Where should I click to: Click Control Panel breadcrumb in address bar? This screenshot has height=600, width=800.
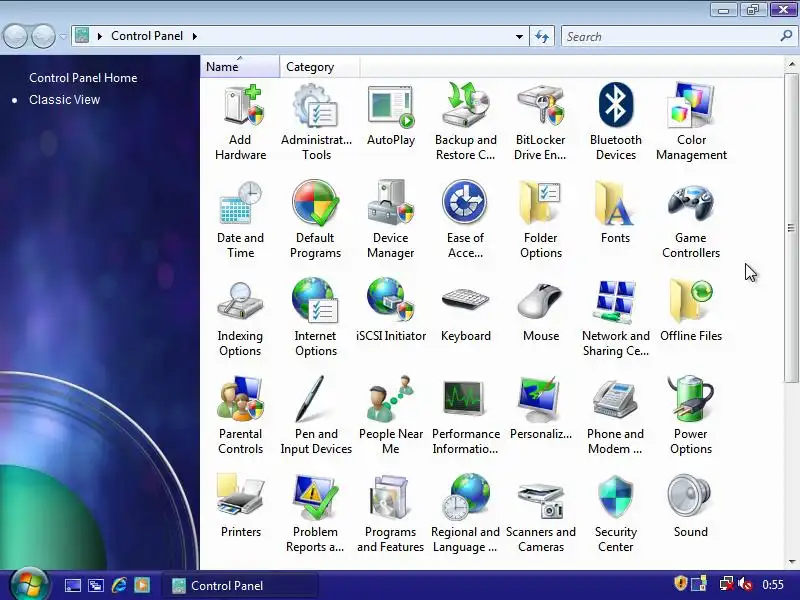click(147, 36)
